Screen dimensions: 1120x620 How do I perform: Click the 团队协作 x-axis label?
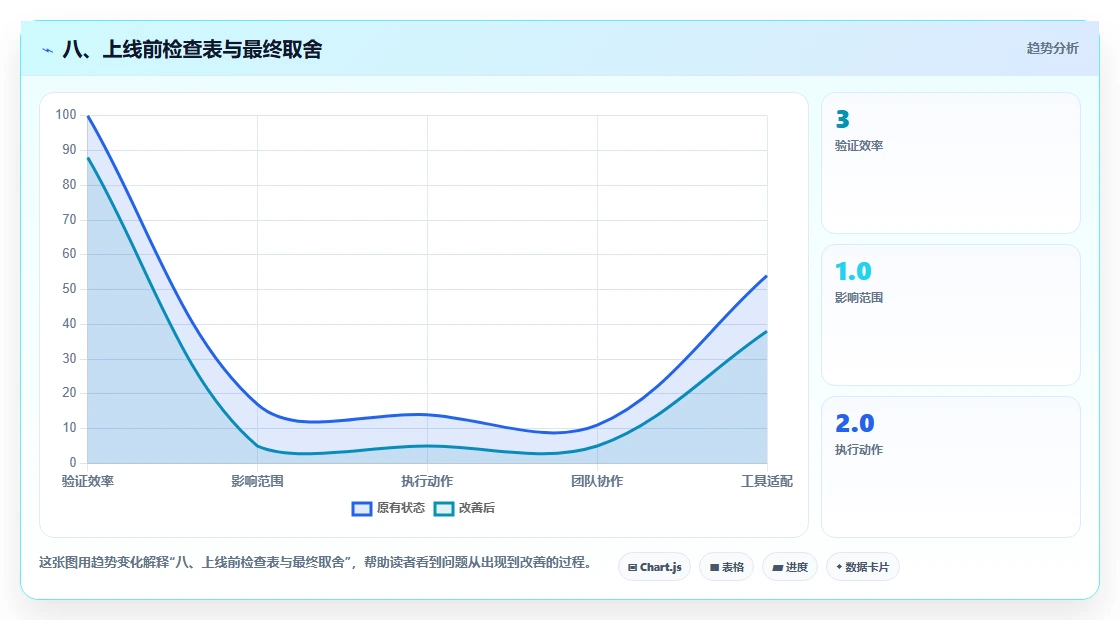click(597, 481)
